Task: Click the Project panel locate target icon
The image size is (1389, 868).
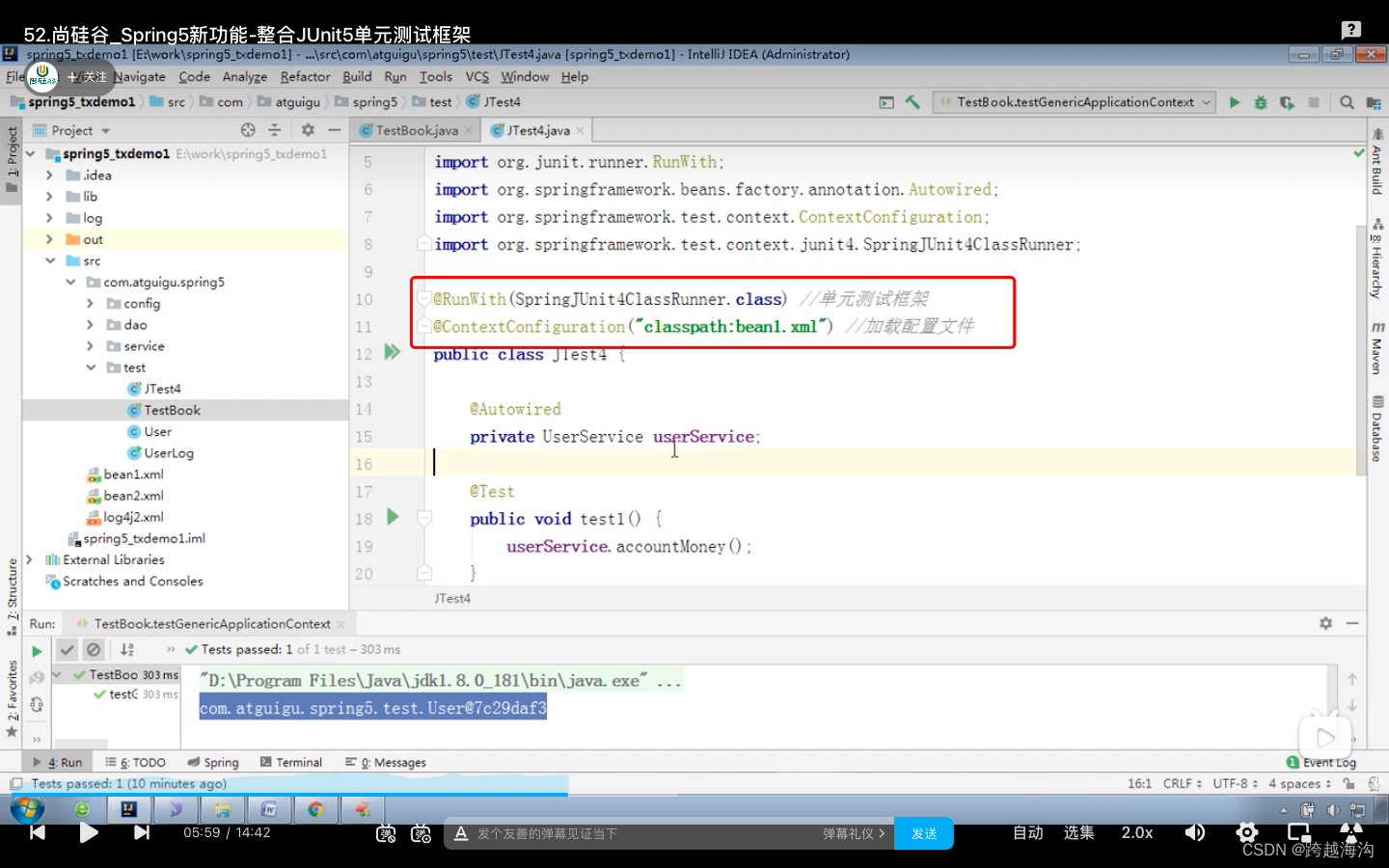Action: [248, 130]
